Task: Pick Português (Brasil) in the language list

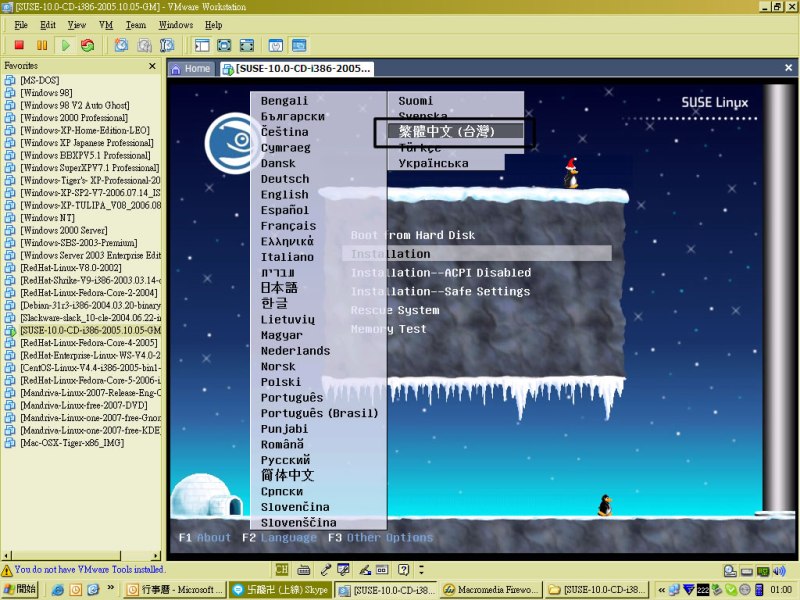Action: coord(319,413)
